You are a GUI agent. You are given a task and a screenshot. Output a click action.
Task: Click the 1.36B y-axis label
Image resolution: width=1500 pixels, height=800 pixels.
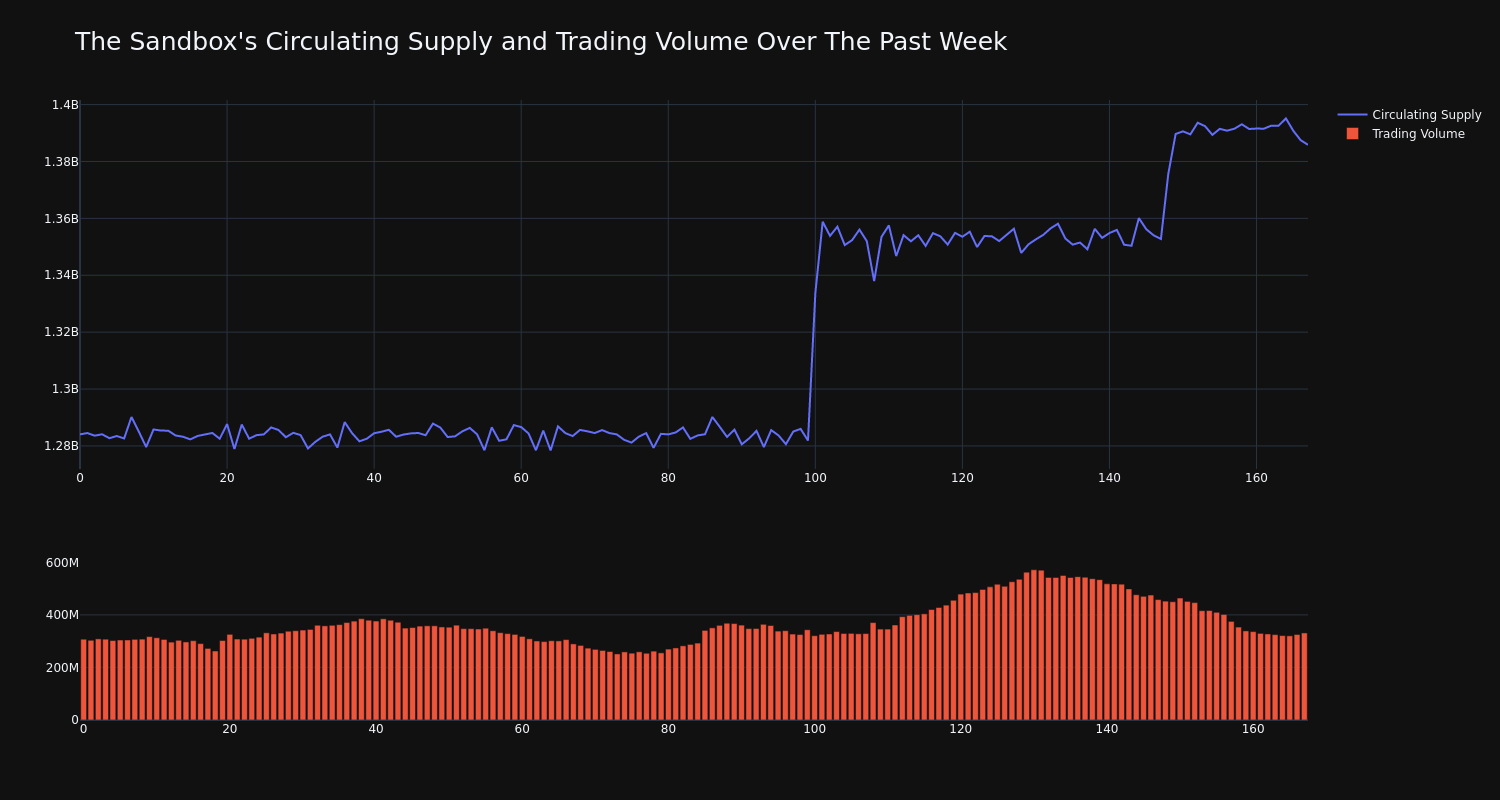[x=61, y=219]
